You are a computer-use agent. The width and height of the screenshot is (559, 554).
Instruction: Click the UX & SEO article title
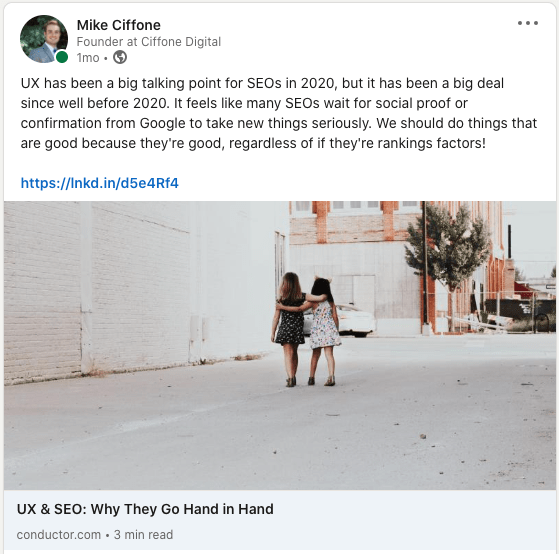point(145,509)
